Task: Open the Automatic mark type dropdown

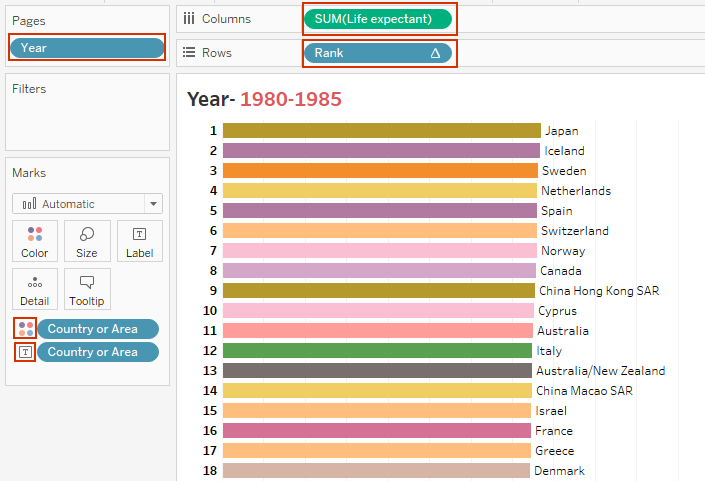Action: pyautogui.click(x=87, y=204)
